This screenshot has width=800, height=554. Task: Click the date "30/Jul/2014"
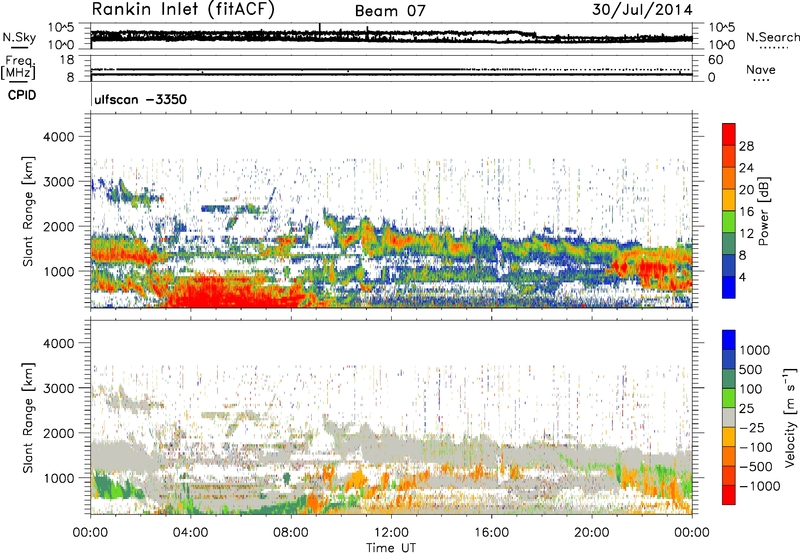[x=642, y=10]
